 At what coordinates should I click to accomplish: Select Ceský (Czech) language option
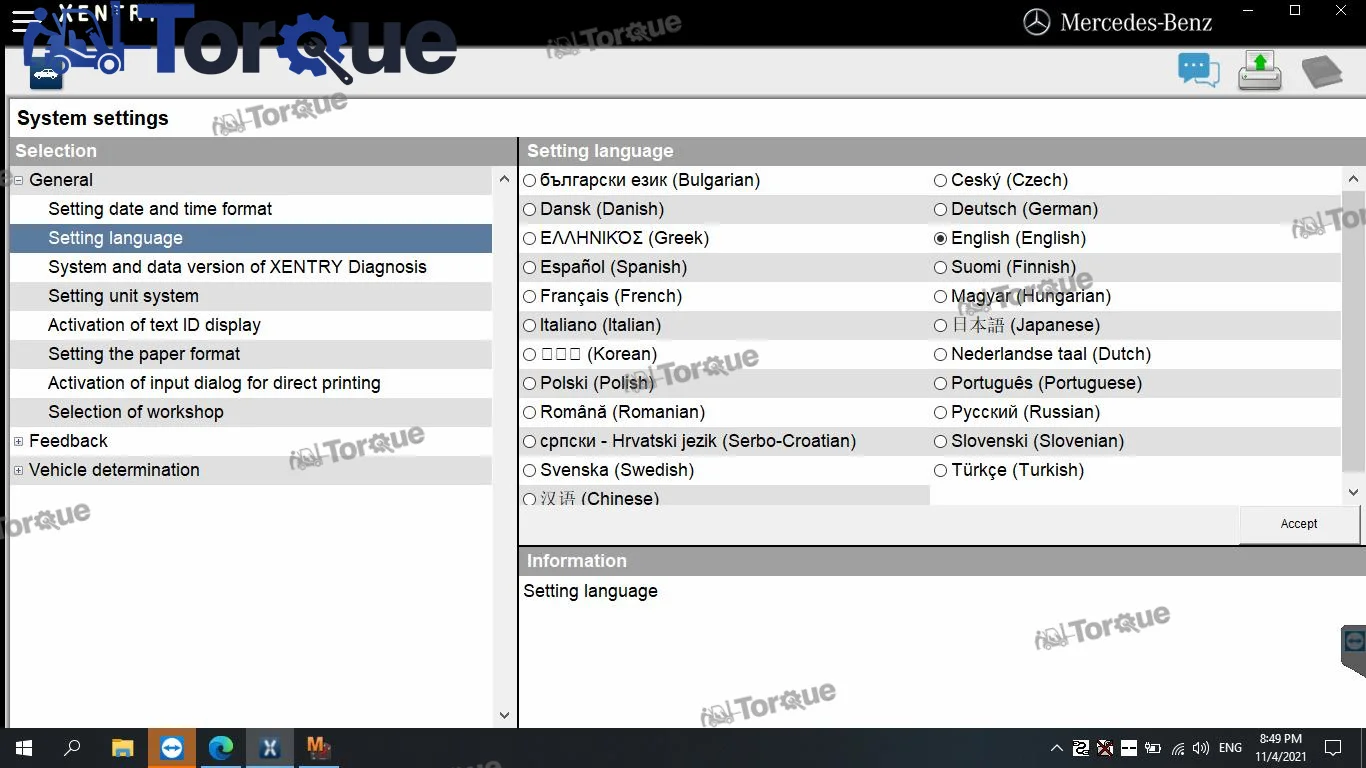[x=941, y=181]
